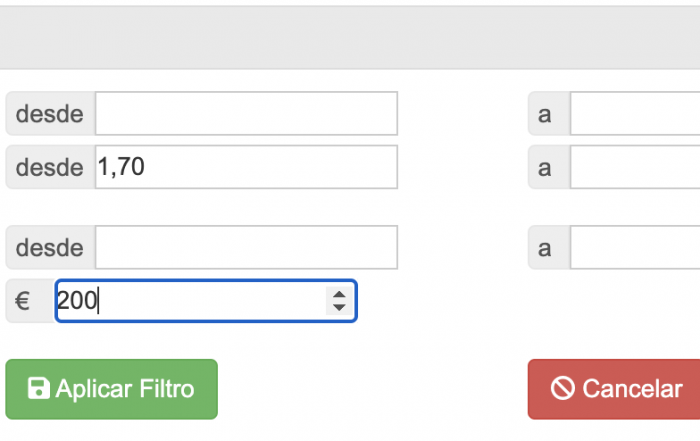This screenshot has width=700, height=441.
Task: Click the third 'a' input field
Action: pyautogui.click(x=635, y=247)
